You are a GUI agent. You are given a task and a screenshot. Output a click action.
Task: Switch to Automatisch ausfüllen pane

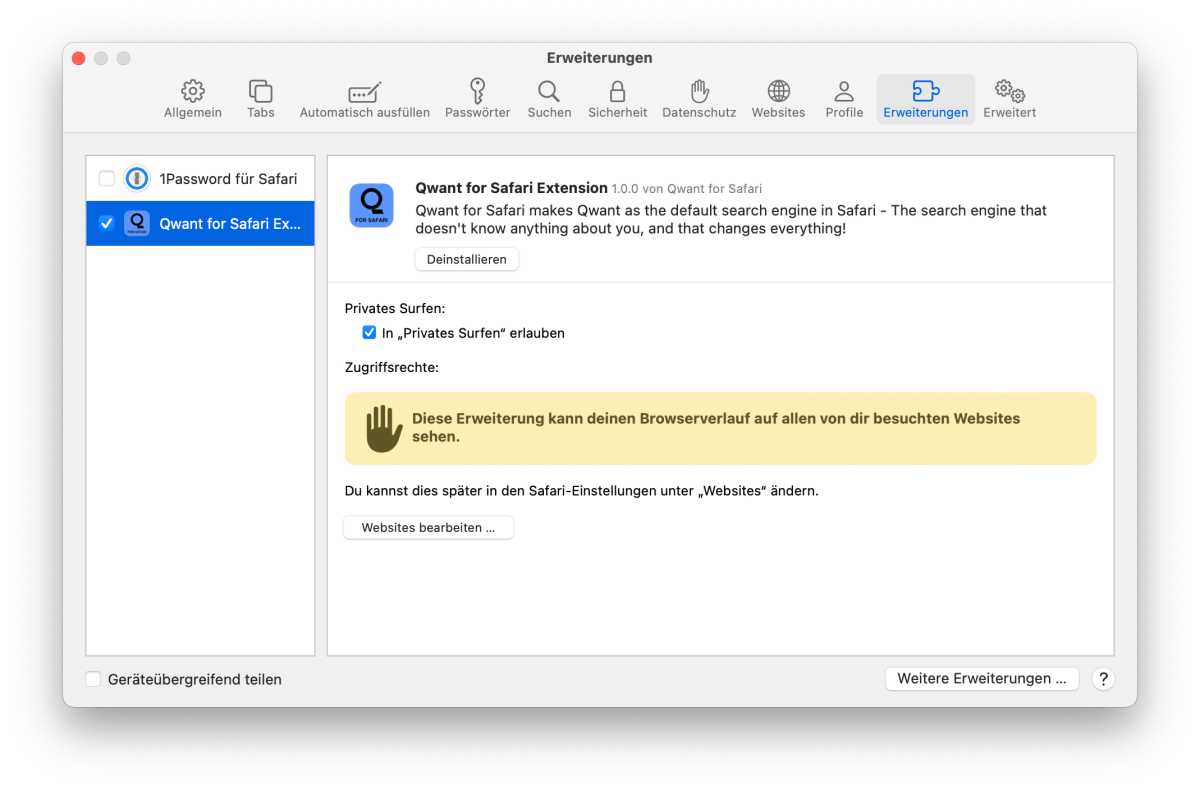click(x=364, y=99)
